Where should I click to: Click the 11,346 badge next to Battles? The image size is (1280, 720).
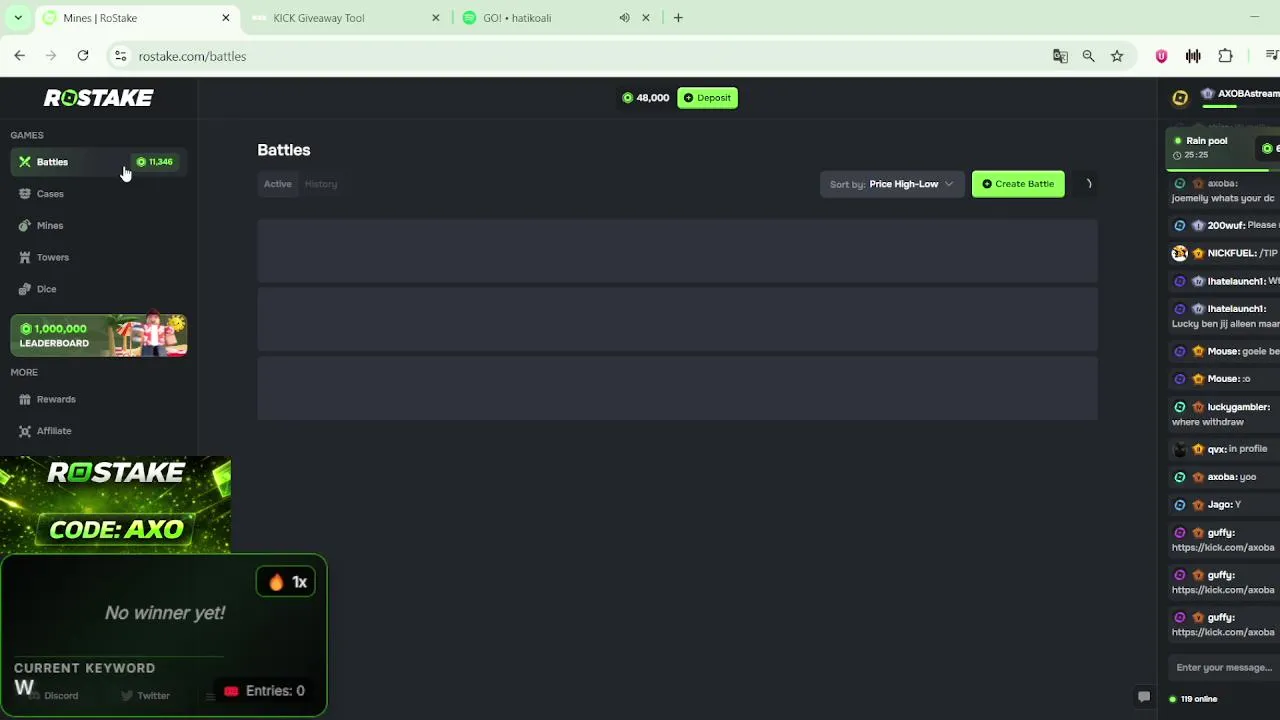[155, 162]
